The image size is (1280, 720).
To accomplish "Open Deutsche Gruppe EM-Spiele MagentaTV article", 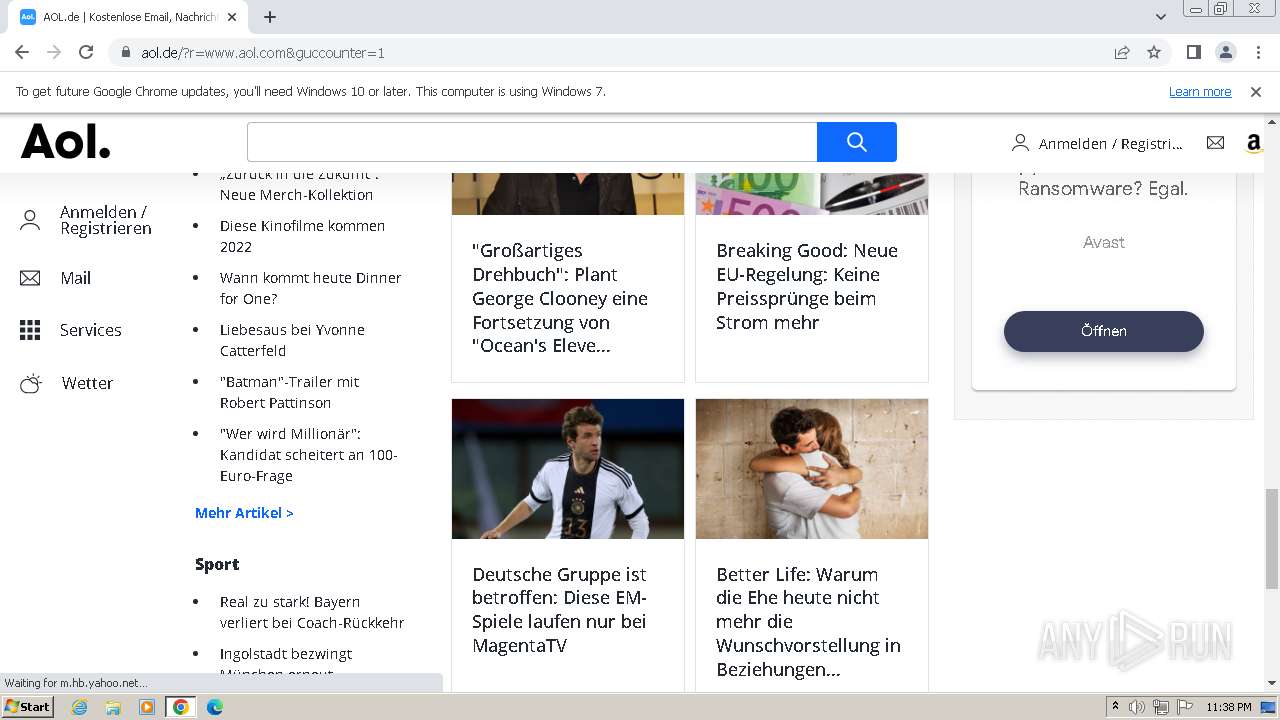I will [560, 610].
